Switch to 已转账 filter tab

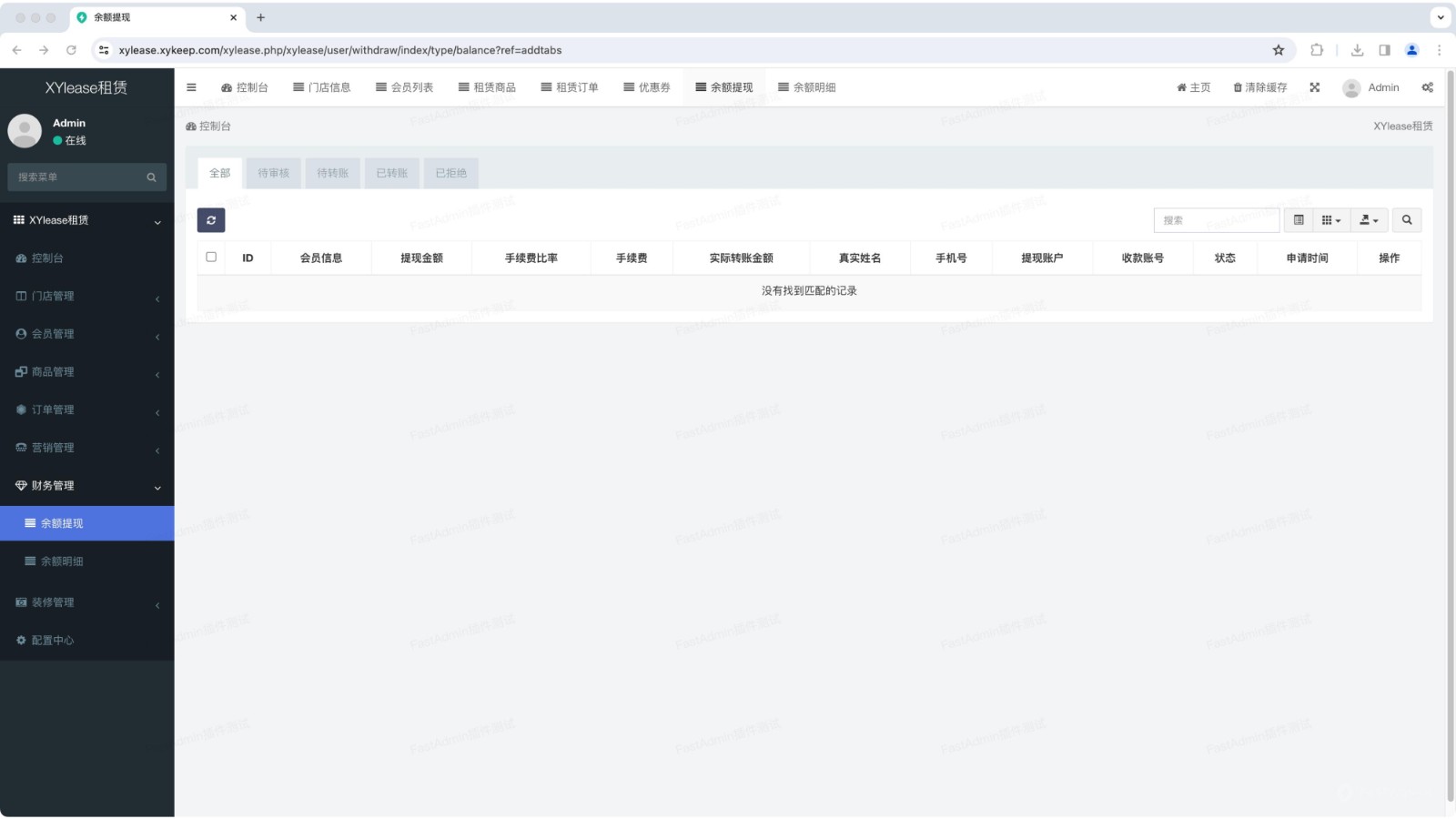click(x=392, y=173)
